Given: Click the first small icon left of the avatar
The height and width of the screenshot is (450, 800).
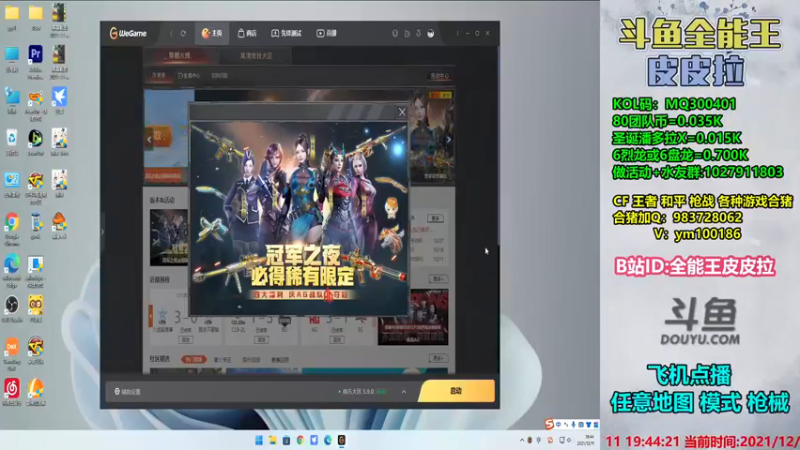Looking at the screenshot, I should (x=395, y=33).
